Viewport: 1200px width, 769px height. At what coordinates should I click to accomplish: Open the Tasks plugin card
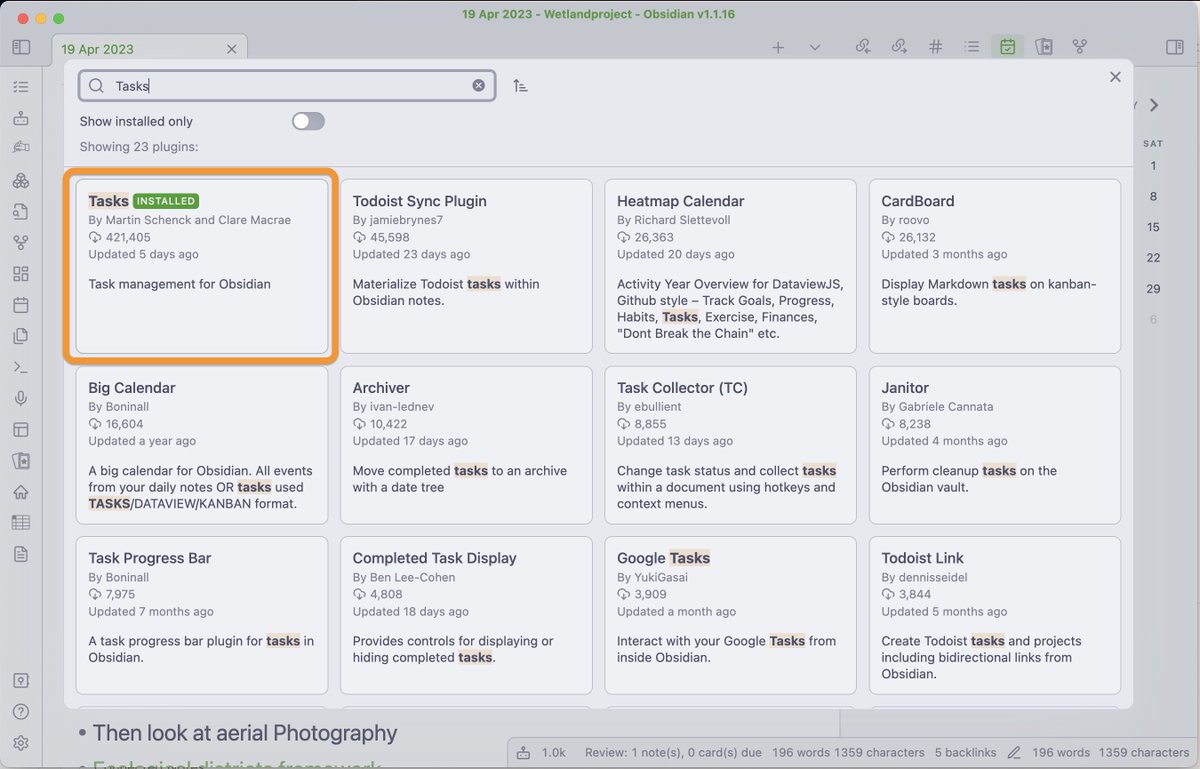(x=202, y=266)
